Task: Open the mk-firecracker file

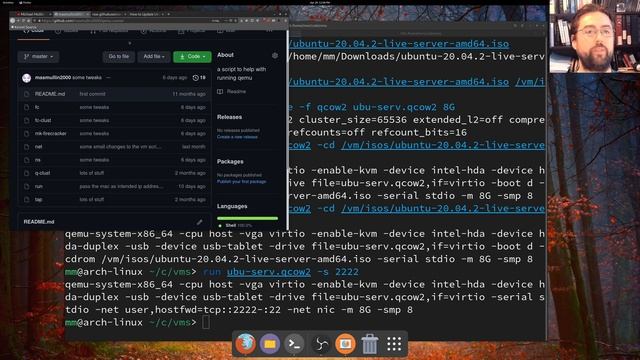Action: click(51, 133)
